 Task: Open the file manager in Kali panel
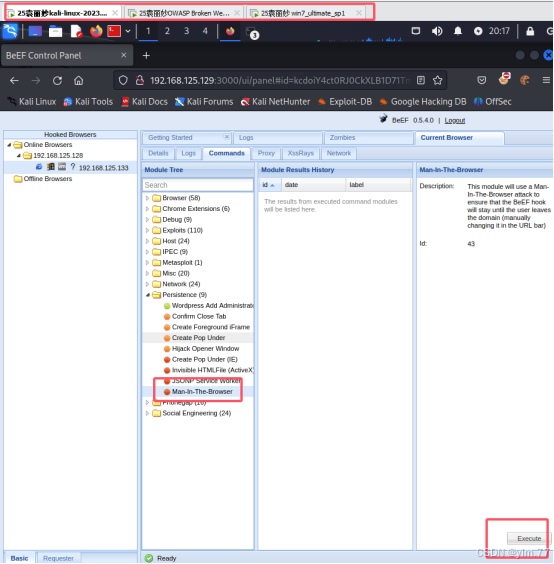point(55,31)
